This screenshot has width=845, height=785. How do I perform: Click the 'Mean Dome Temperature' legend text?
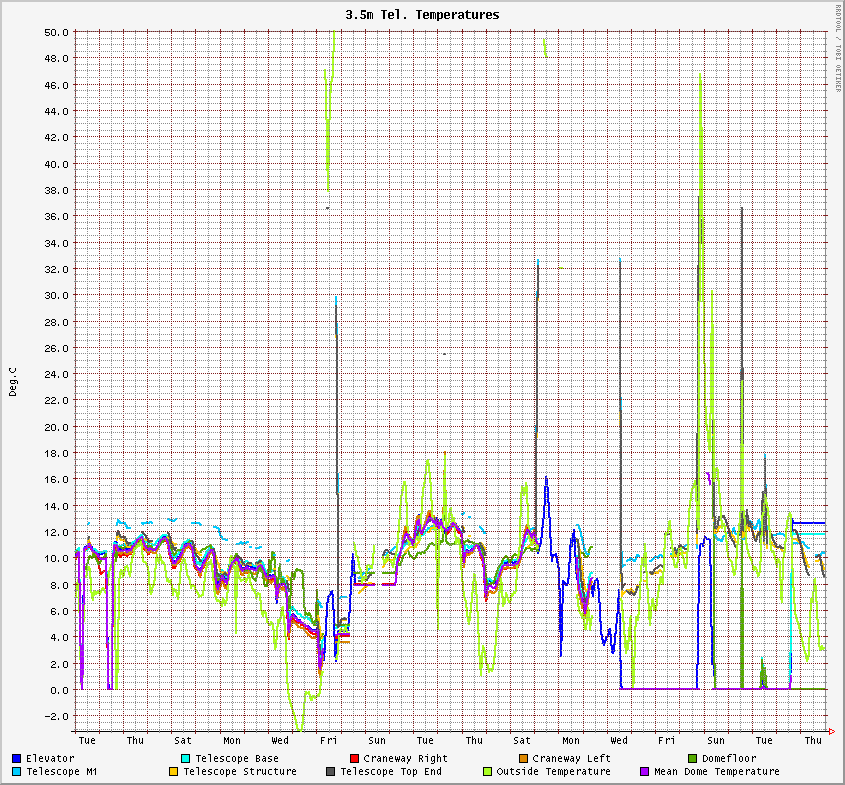tap(716, 772)
